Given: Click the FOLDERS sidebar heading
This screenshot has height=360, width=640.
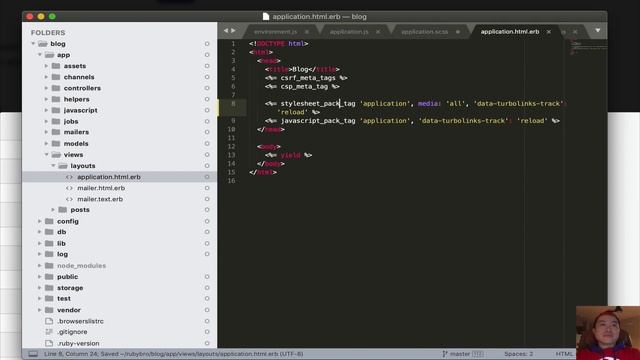Looking at the screenshot, I should (48, 32).
